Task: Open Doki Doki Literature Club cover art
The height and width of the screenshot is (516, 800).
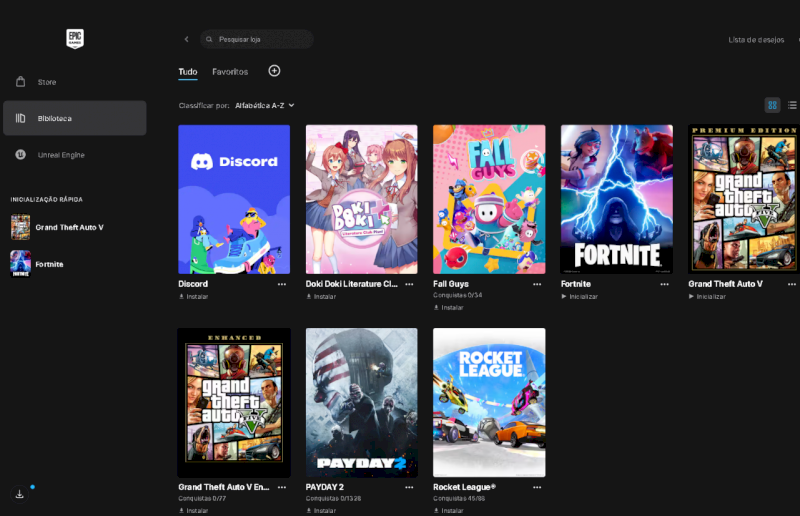Action: tap(362, 200)
